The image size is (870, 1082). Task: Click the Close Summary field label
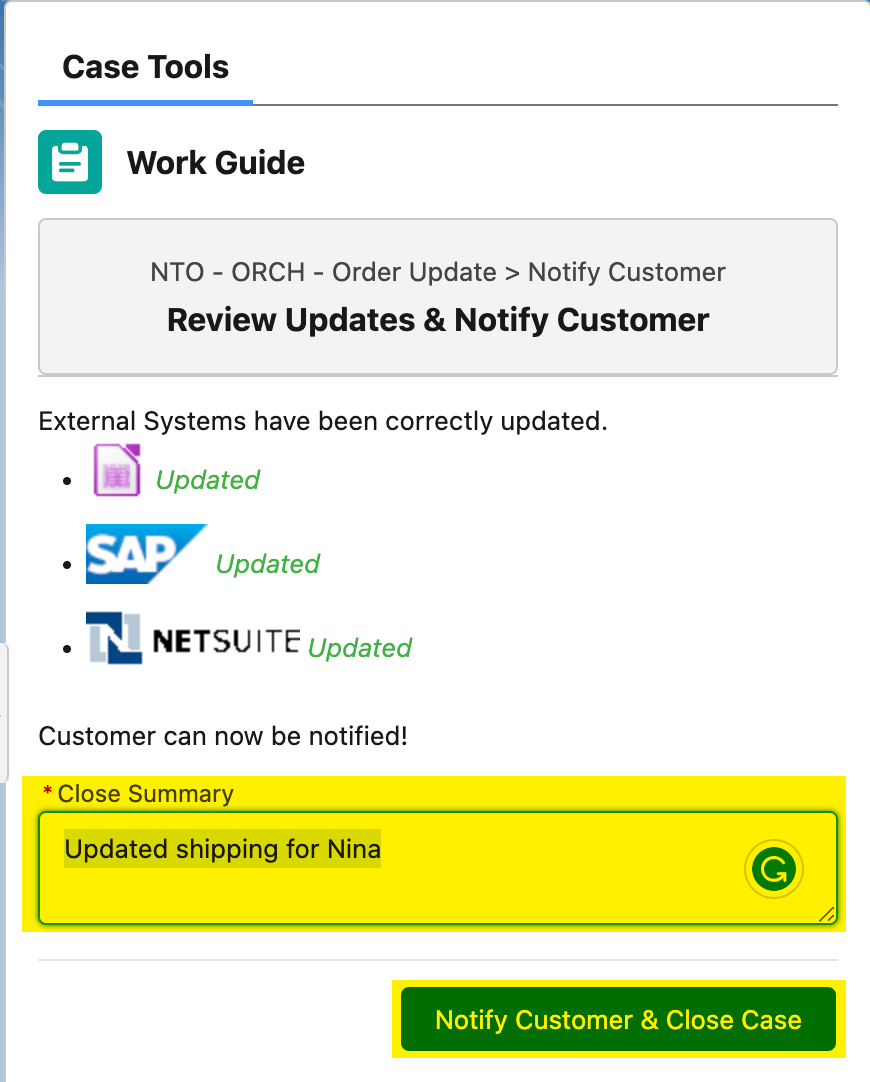(145, 794)
